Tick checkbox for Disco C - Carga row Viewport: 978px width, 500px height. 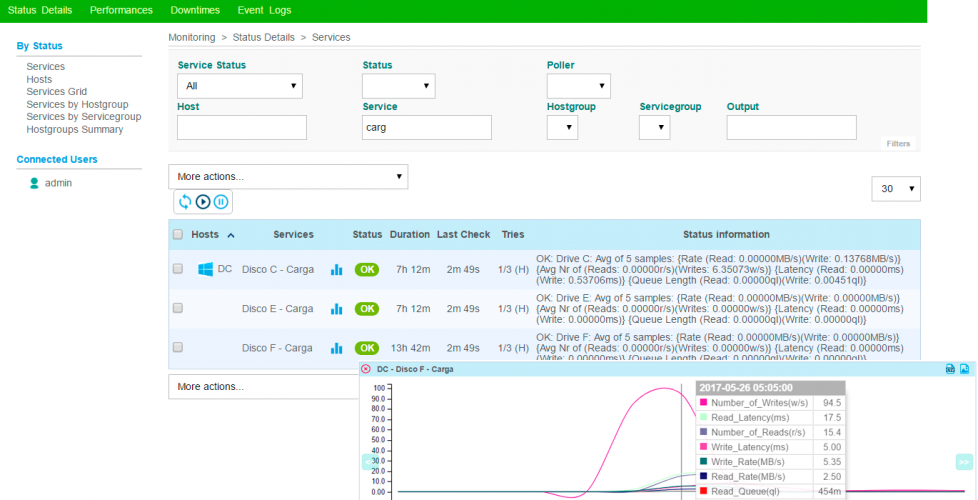pyautogui.click(x=178, y=269)
